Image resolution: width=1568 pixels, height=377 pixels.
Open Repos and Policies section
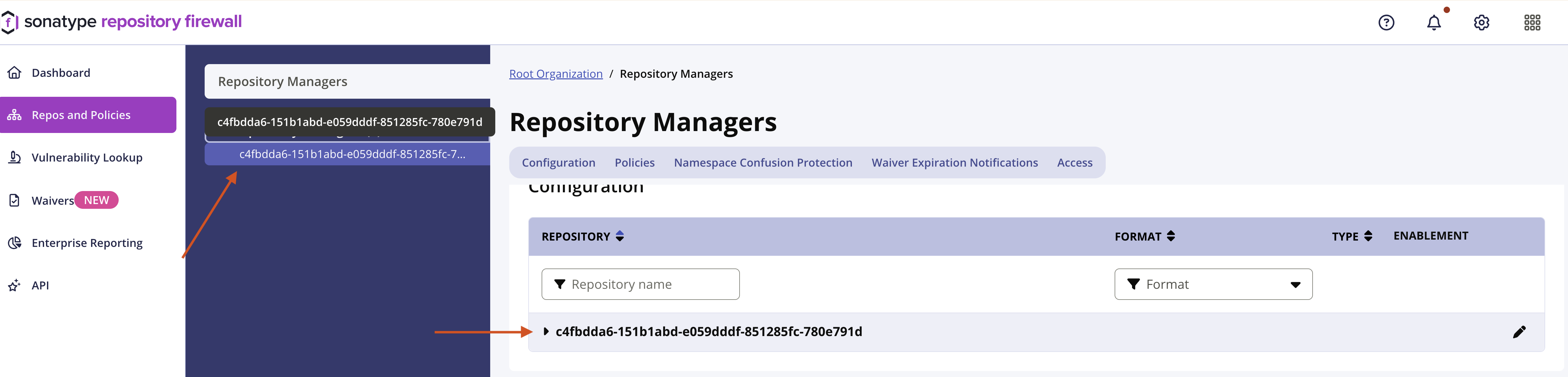(x=88, y=115)
